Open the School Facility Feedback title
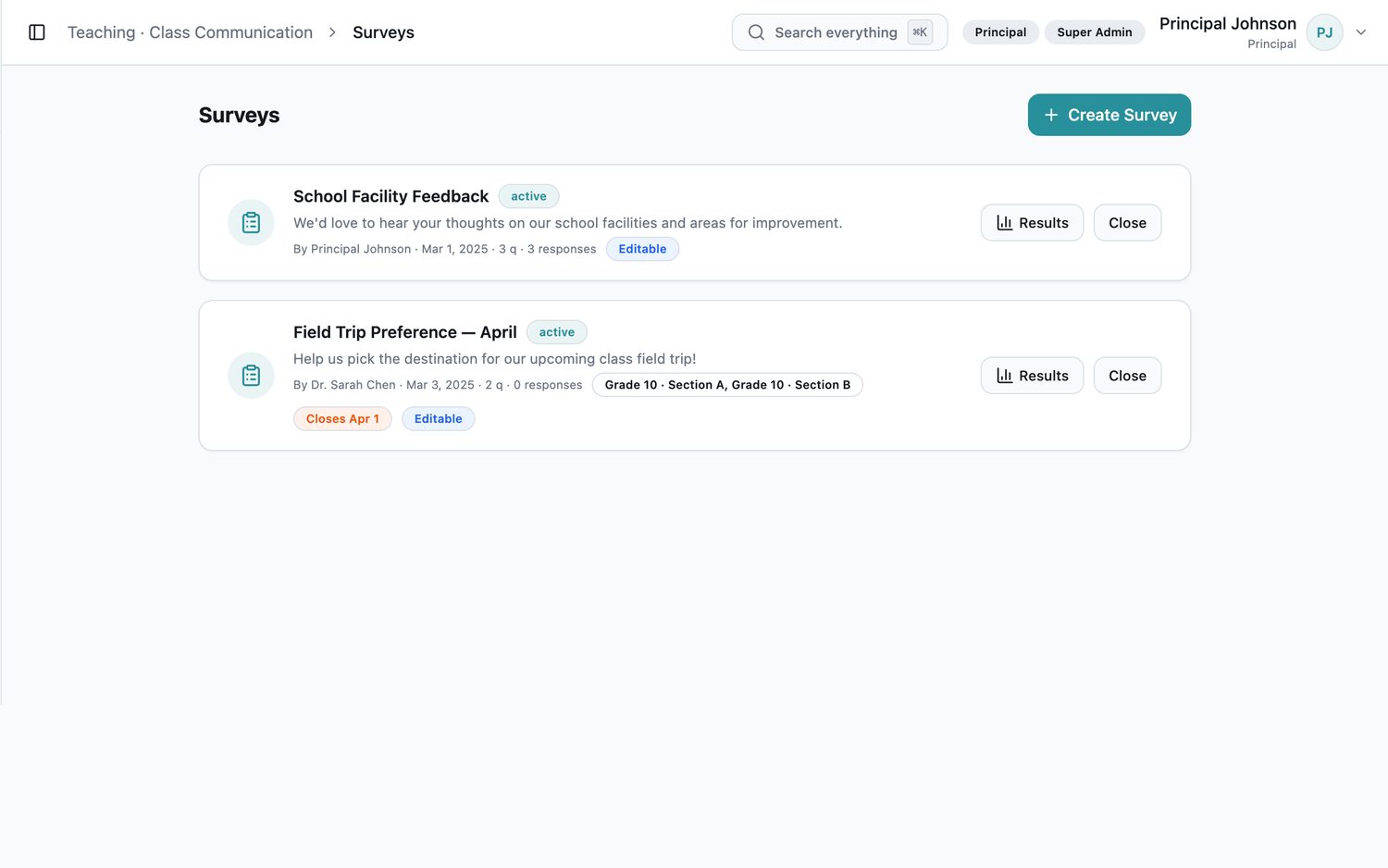The height and width of the screenshot is (868, 1388). (390, 196)
